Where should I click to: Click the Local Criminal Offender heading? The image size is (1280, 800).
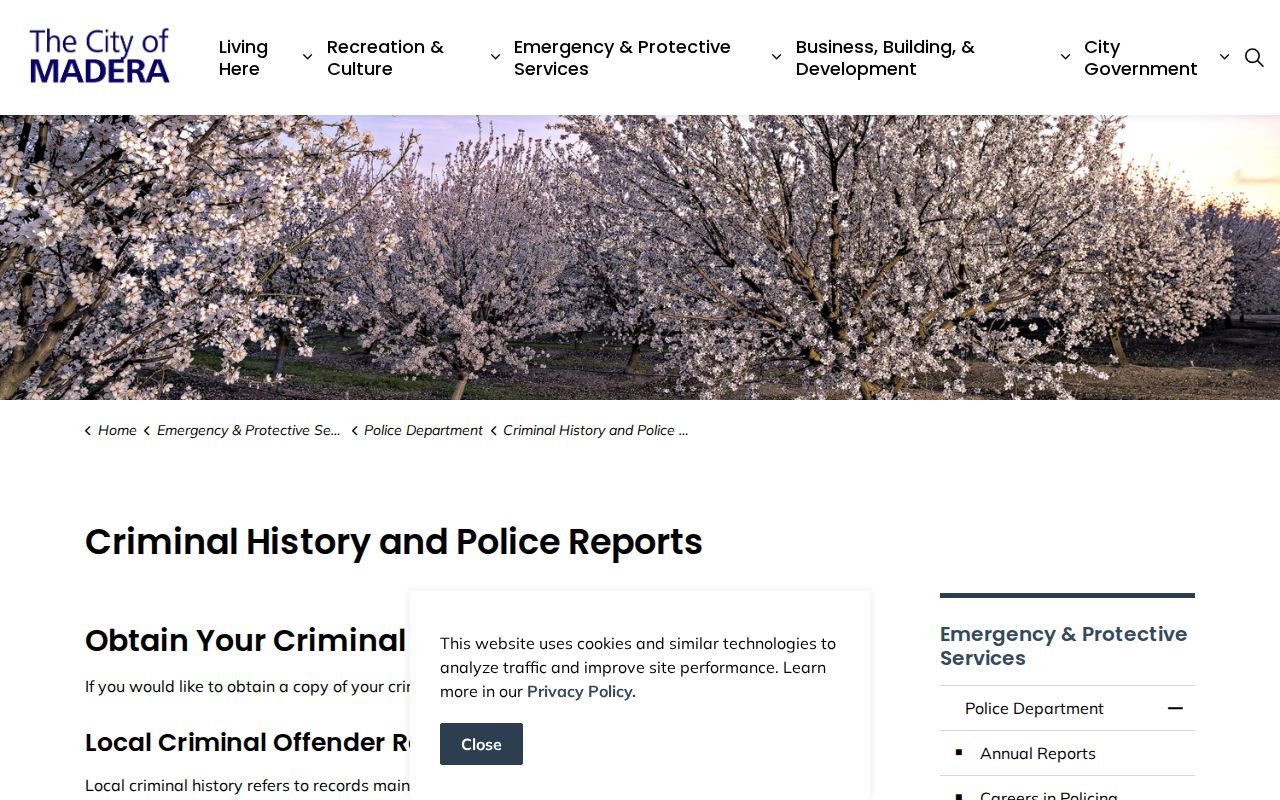coord(247,742)
